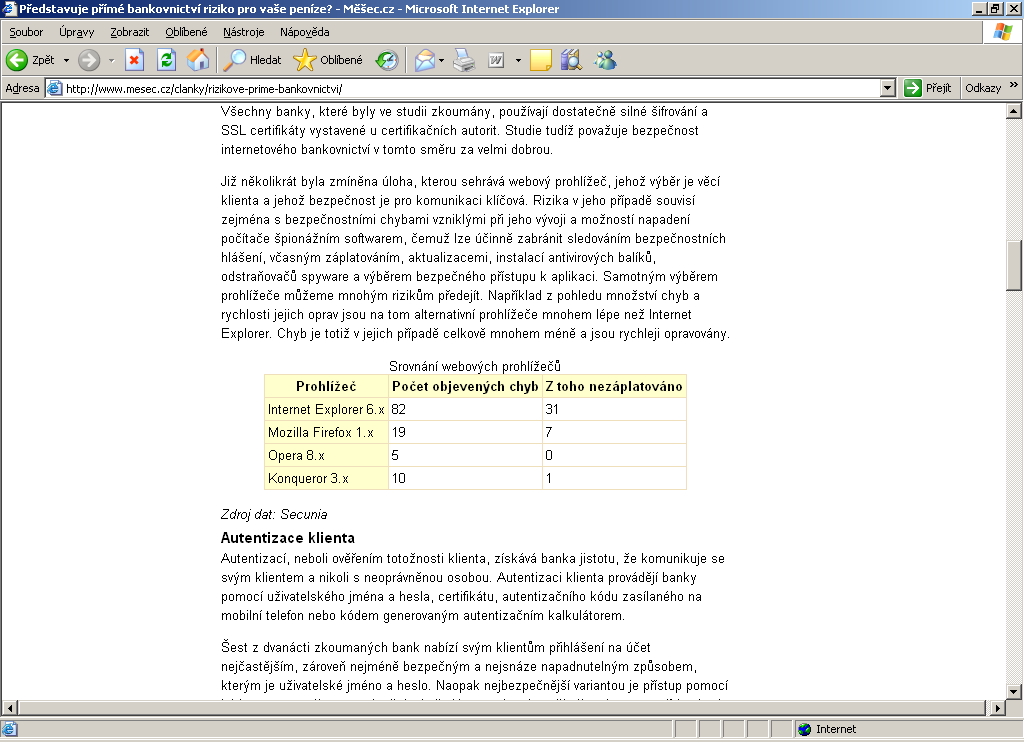Open the Hledat search magnifier
Screen dimensions: 1024x742
252,60
